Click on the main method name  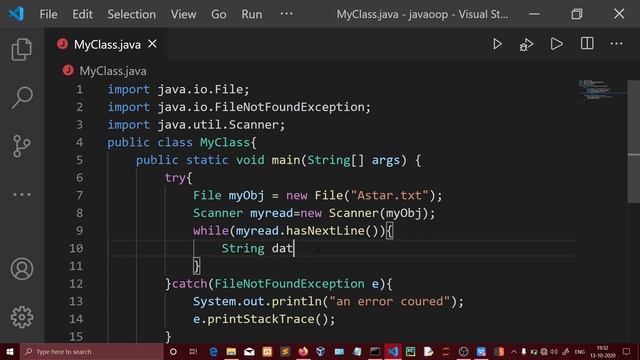[286, 160]
